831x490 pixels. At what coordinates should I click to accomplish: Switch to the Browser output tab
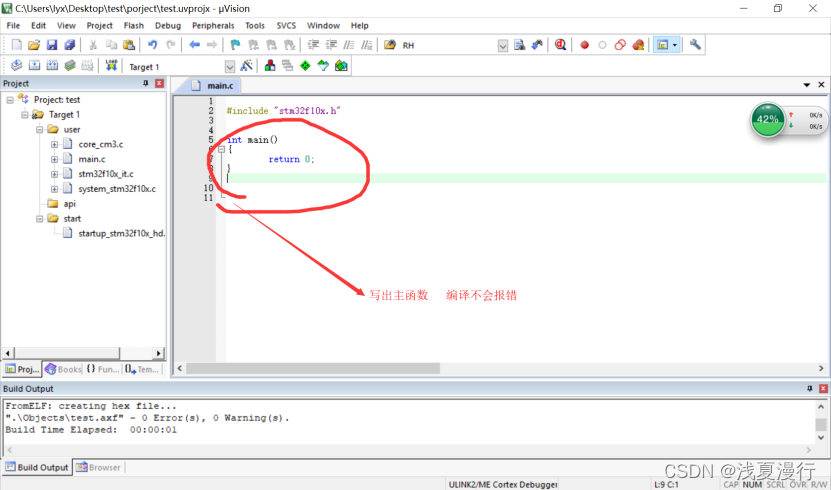[x=98, y=467]
